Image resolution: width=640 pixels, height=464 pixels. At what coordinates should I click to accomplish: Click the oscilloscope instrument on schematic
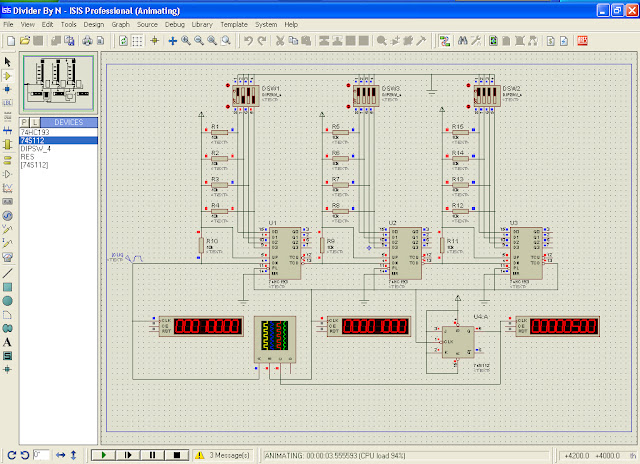pos(275,340)
